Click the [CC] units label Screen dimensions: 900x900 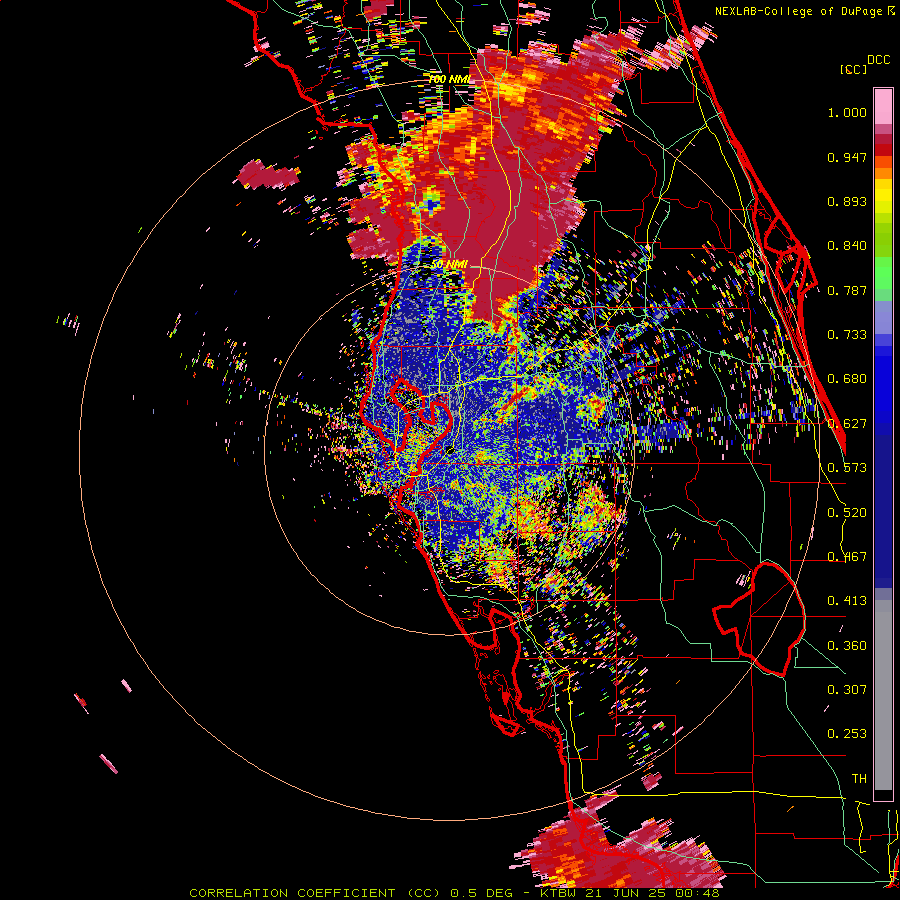click(853, 69)
